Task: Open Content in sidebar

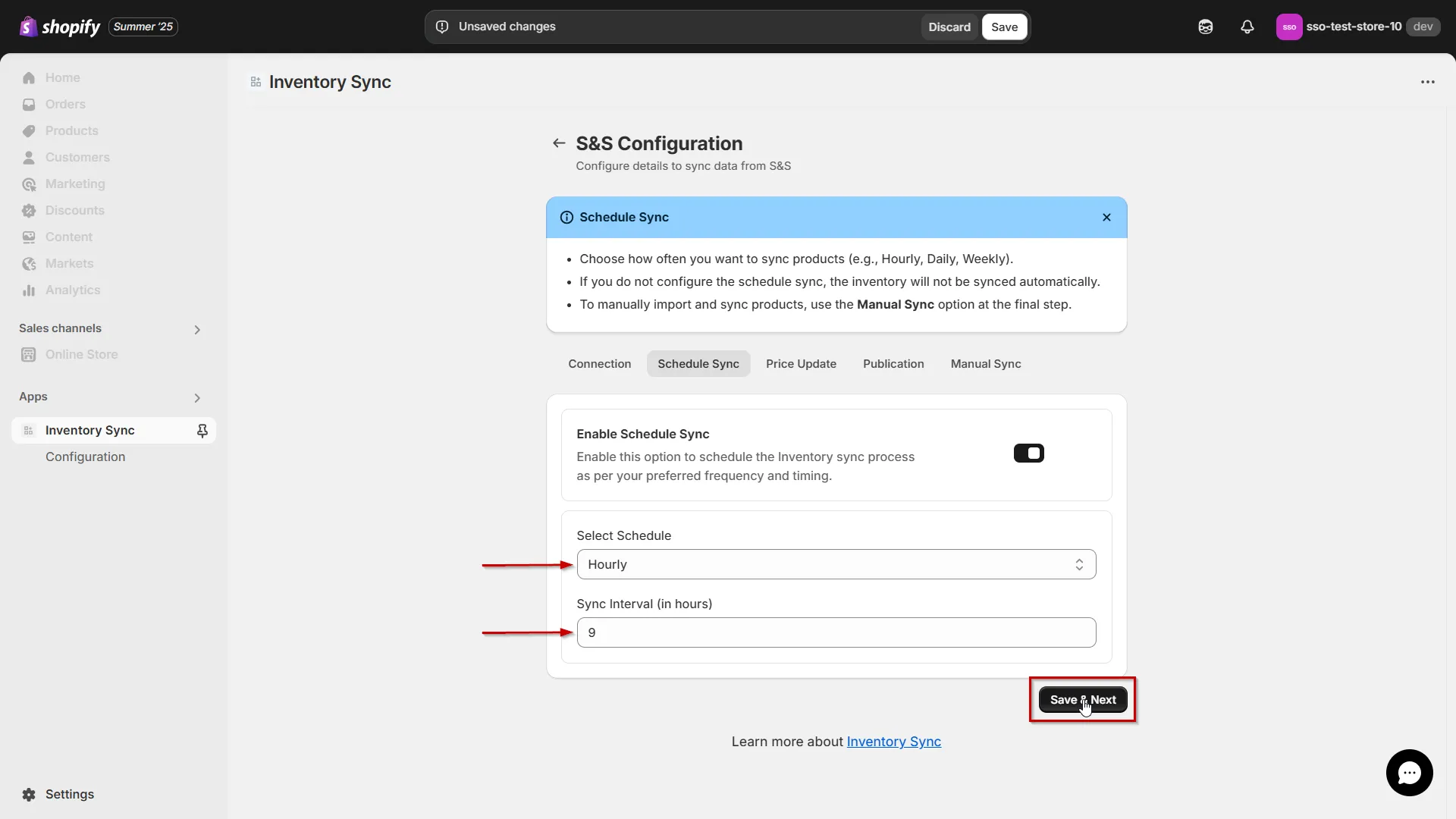Action: click(x=114, y=237)
